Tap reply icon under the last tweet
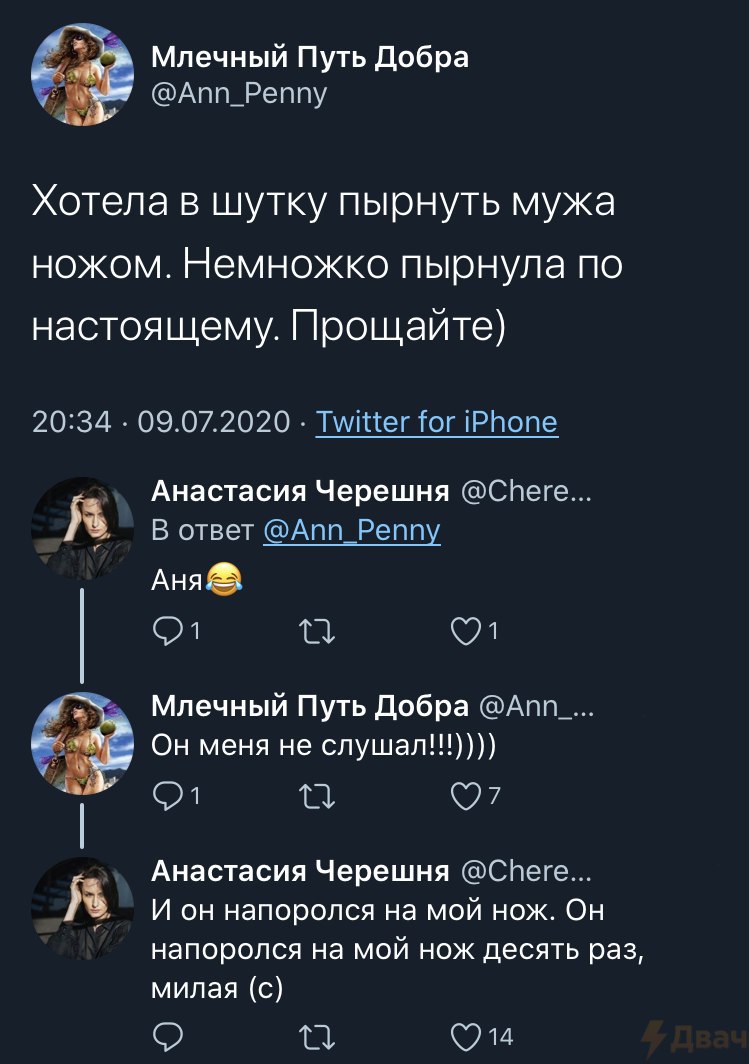The width and height of the screenshot is (749, 1064). (166, 1037)
